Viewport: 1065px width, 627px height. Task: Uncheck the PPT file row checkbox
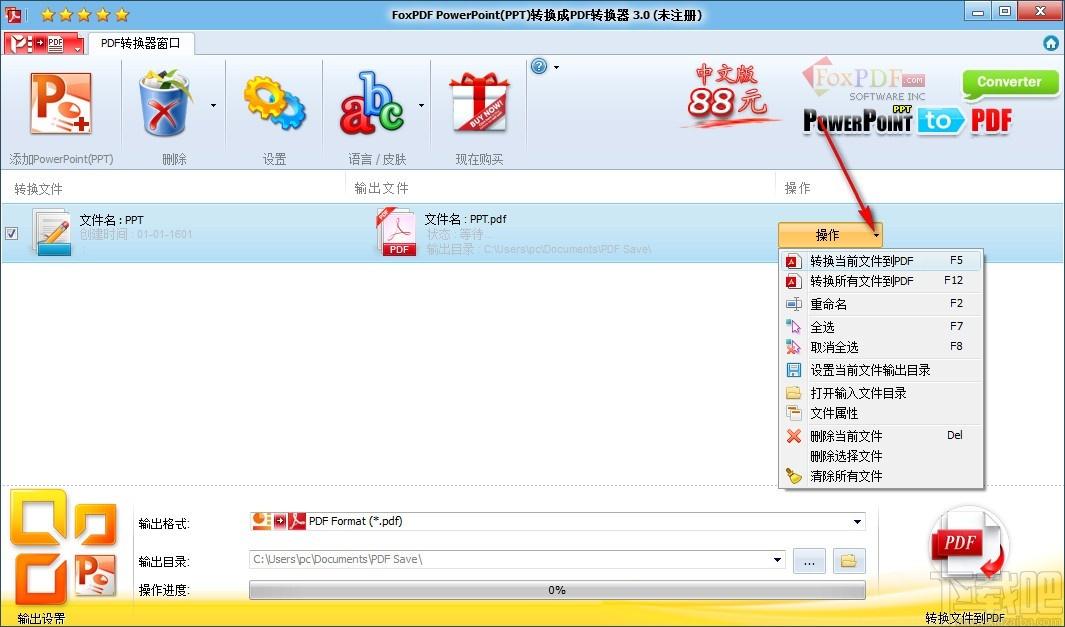pos(12,234)
